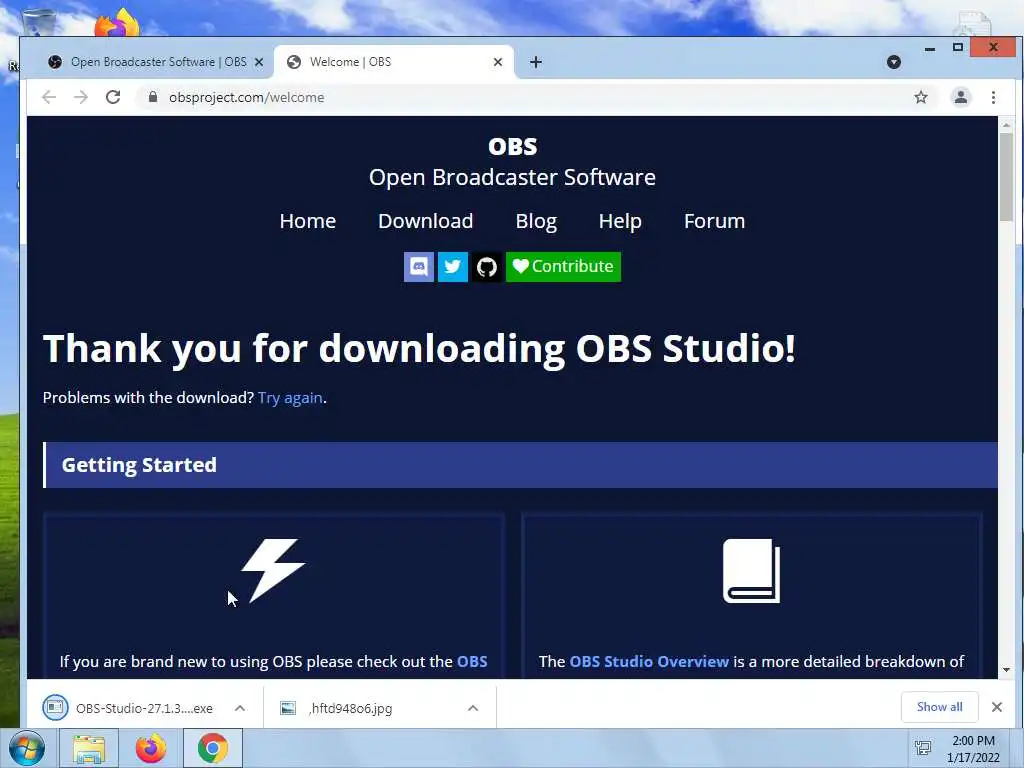Open the GitHub icon link

coord(487,266)
